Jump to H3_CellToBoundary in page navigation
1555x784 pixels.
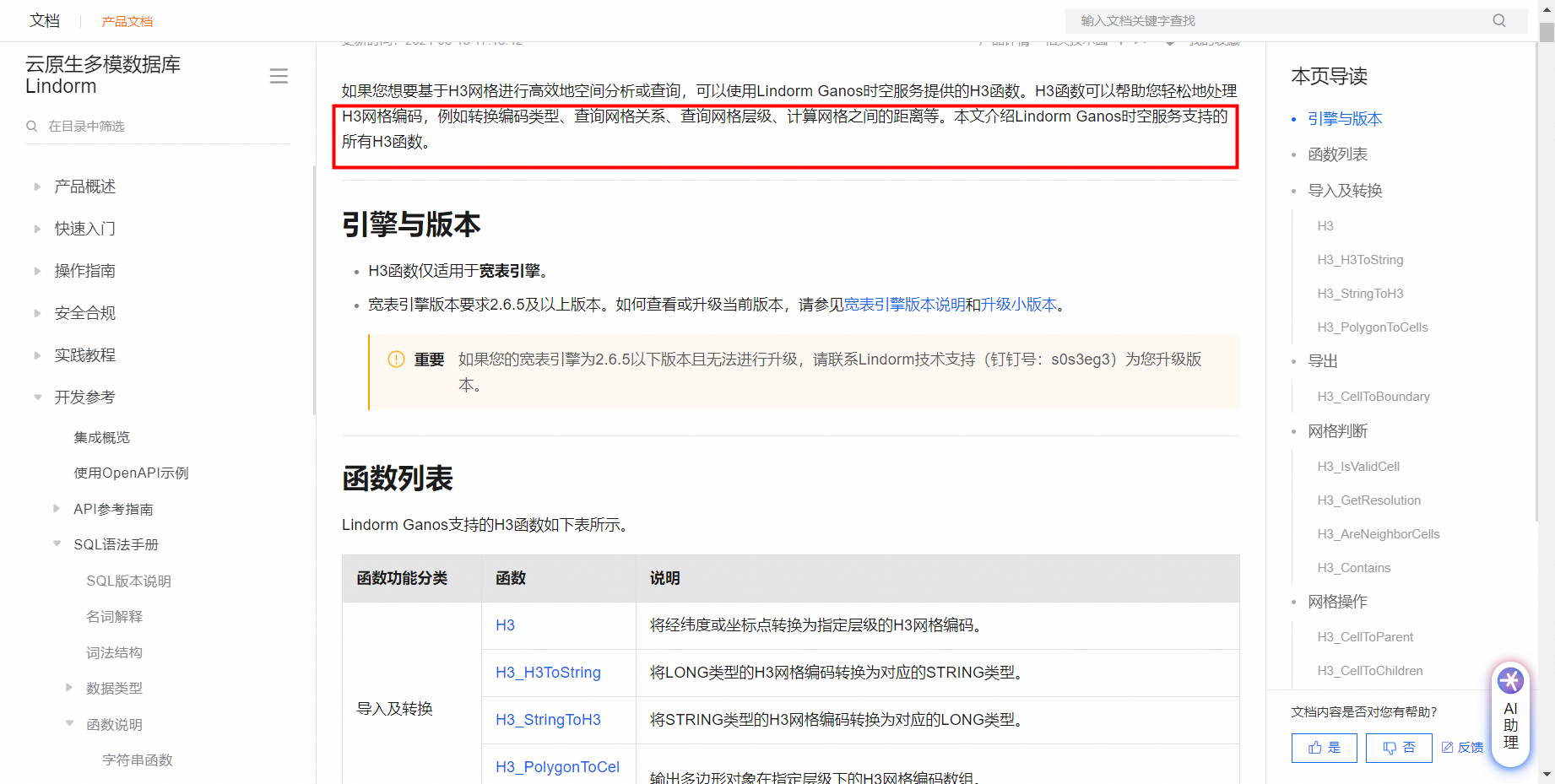coord(1373,397)
